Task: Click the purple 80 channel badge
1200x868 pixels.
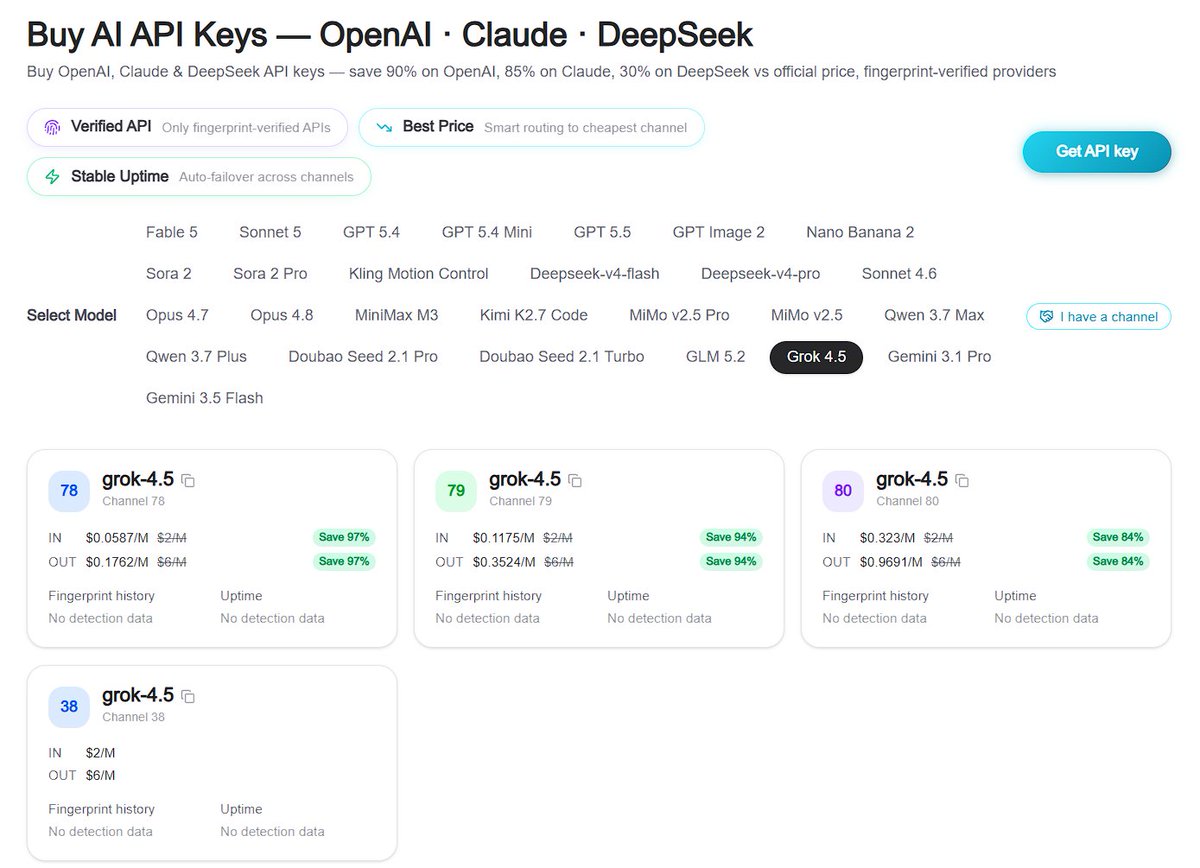Action: [x=843, y=491]
